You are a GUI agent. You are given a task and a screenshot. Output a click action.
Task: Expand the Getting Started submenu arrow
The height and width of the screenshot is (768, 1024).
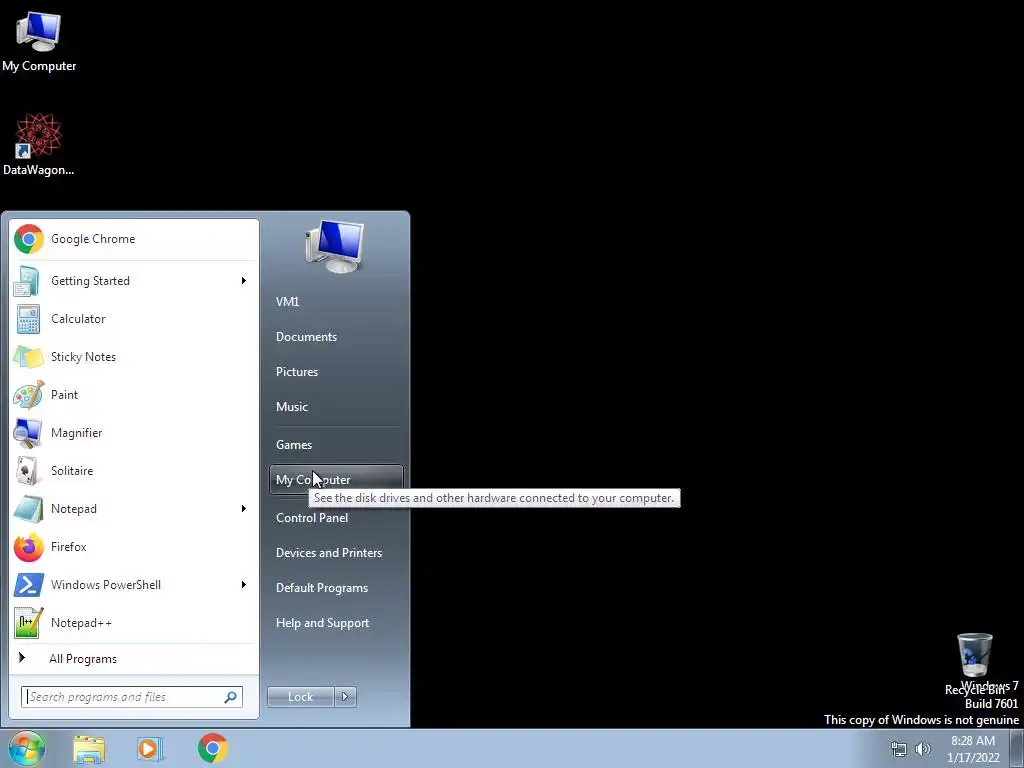coord(244,281)
